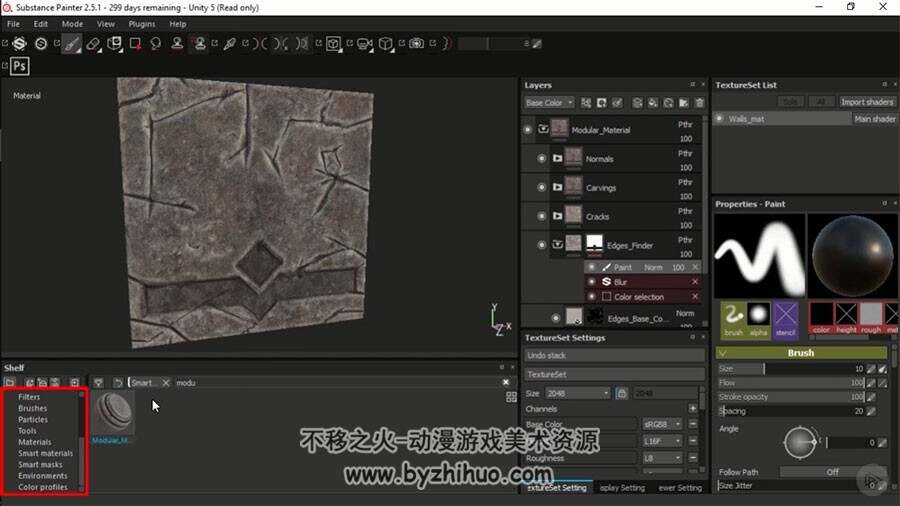Select the Projection tool
This screenshot has width=900, height=506.
[x=114, y=44]
